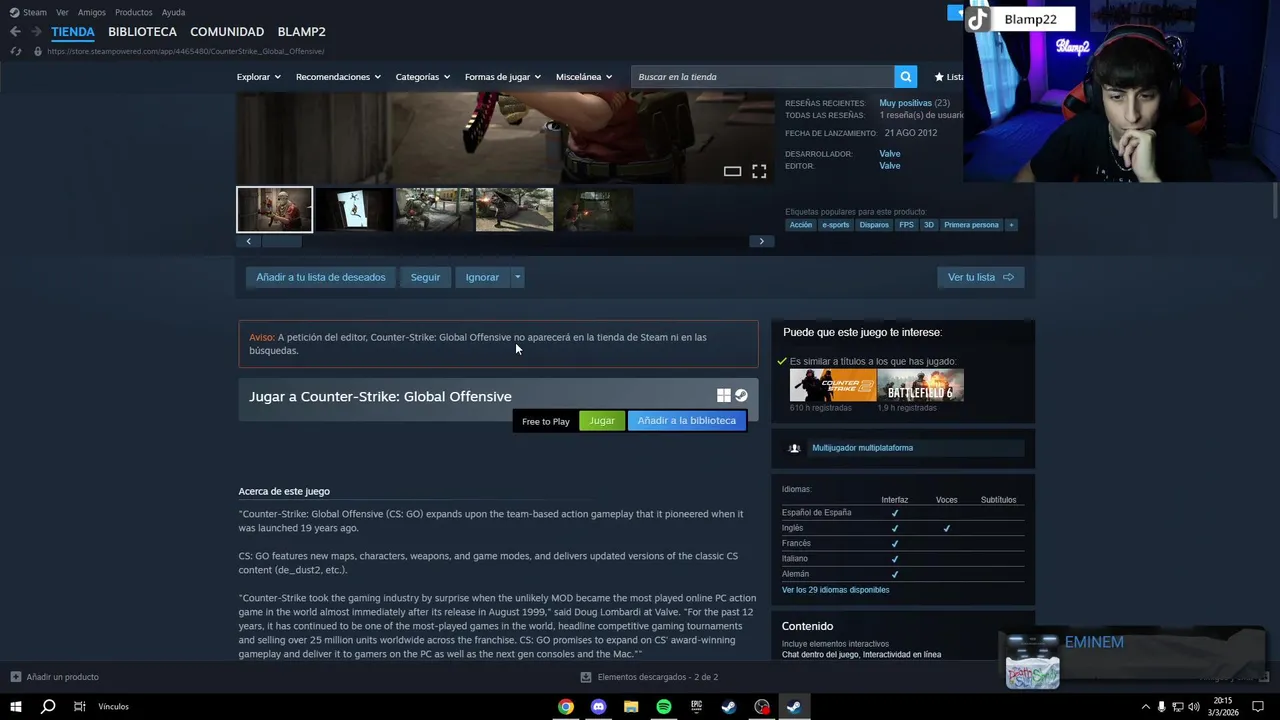Expand the Miscelánea dropdown
Viewport: 1280px width, 720px height.
point(584,77)
